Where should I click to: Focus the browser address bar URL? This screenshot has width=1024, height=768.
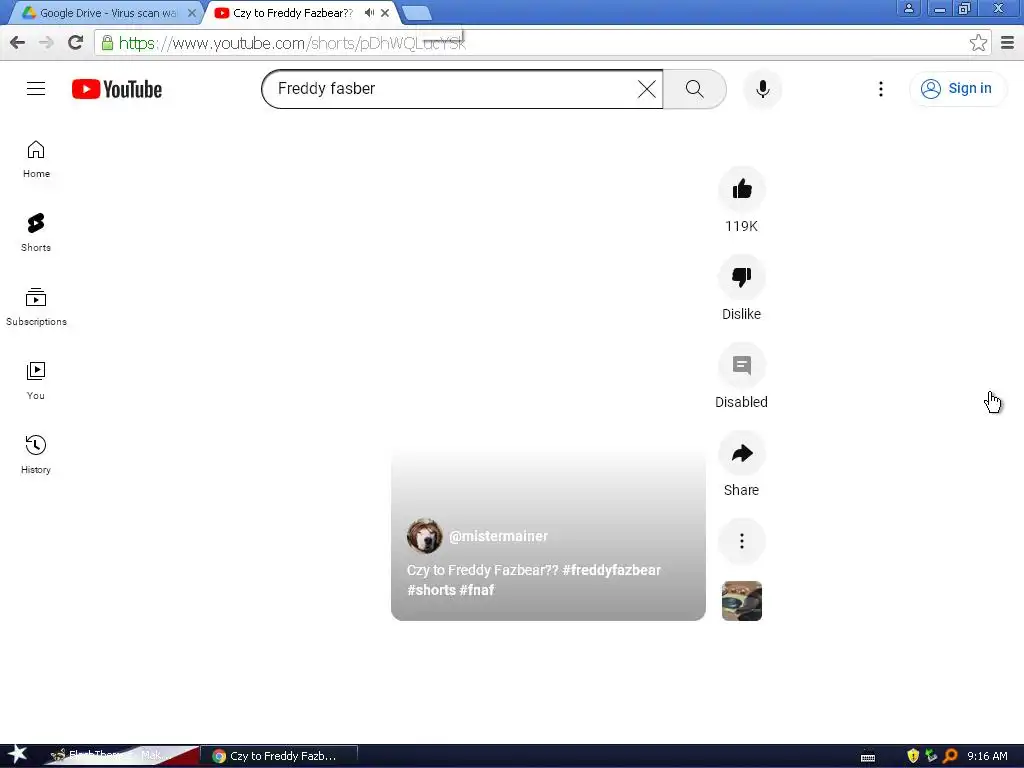pos(542,43)
